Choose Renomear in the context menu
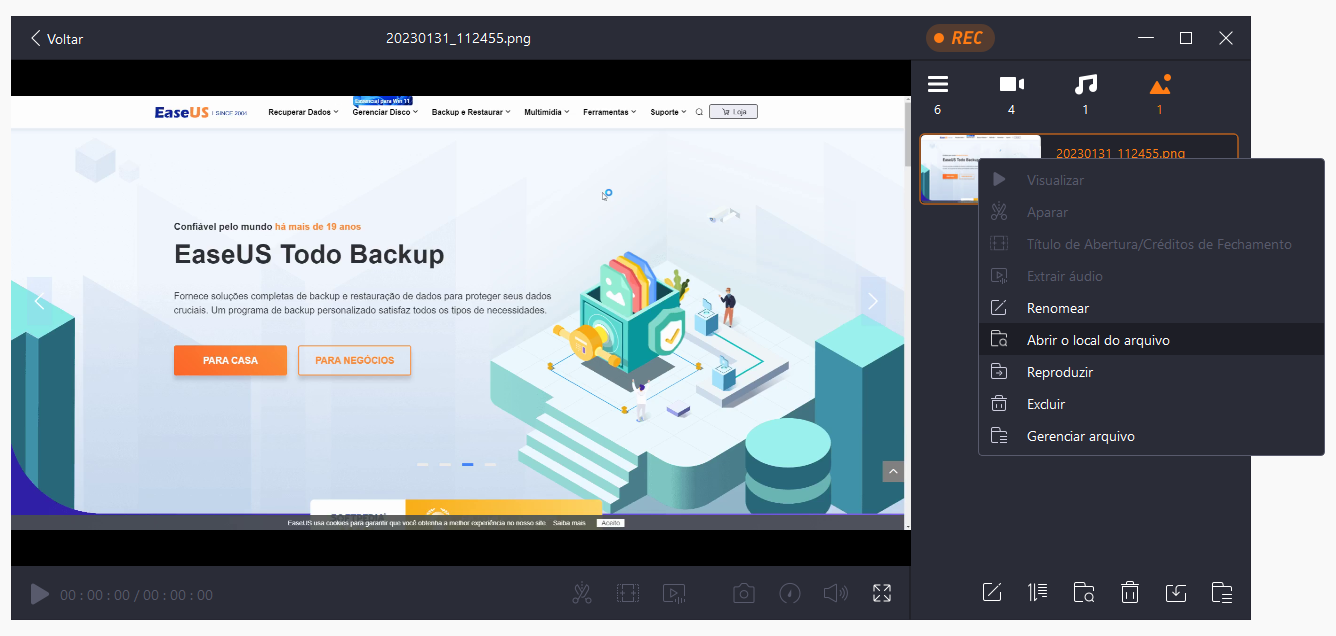 [x=1058, y=307]
